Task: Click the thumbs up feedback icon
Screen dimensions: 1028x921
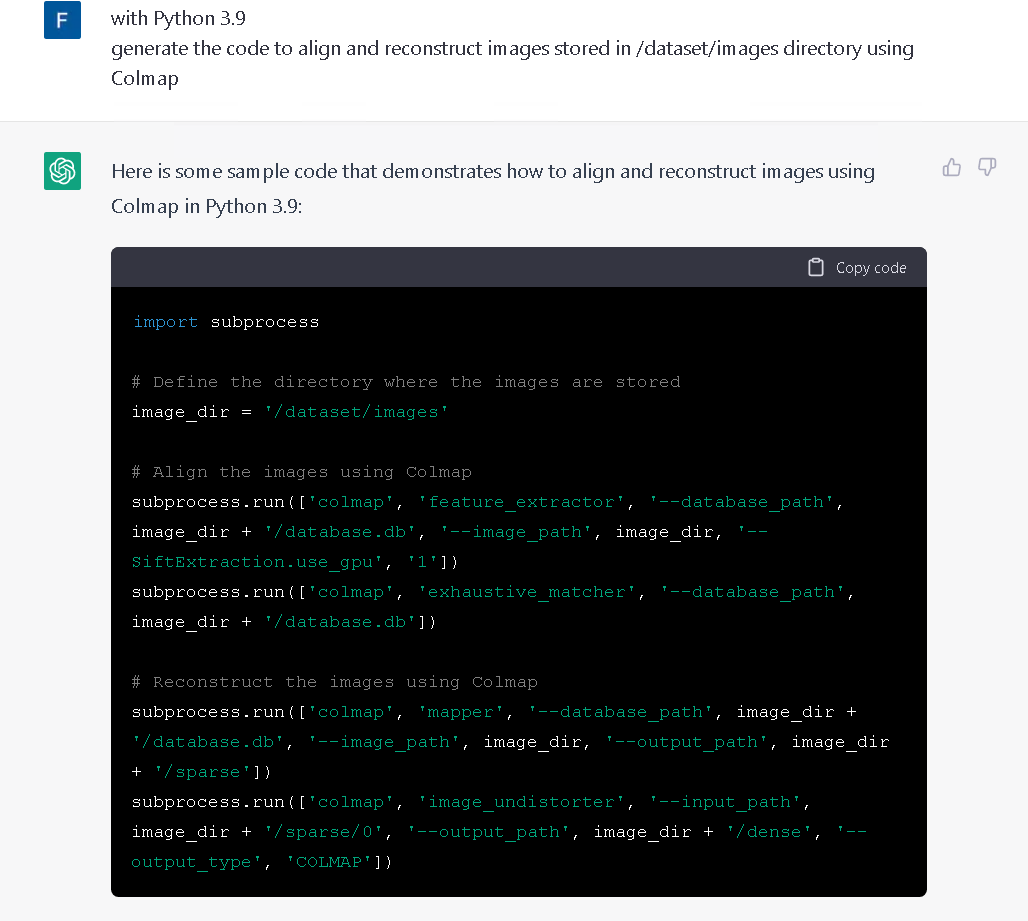Action: pos(951,167)
